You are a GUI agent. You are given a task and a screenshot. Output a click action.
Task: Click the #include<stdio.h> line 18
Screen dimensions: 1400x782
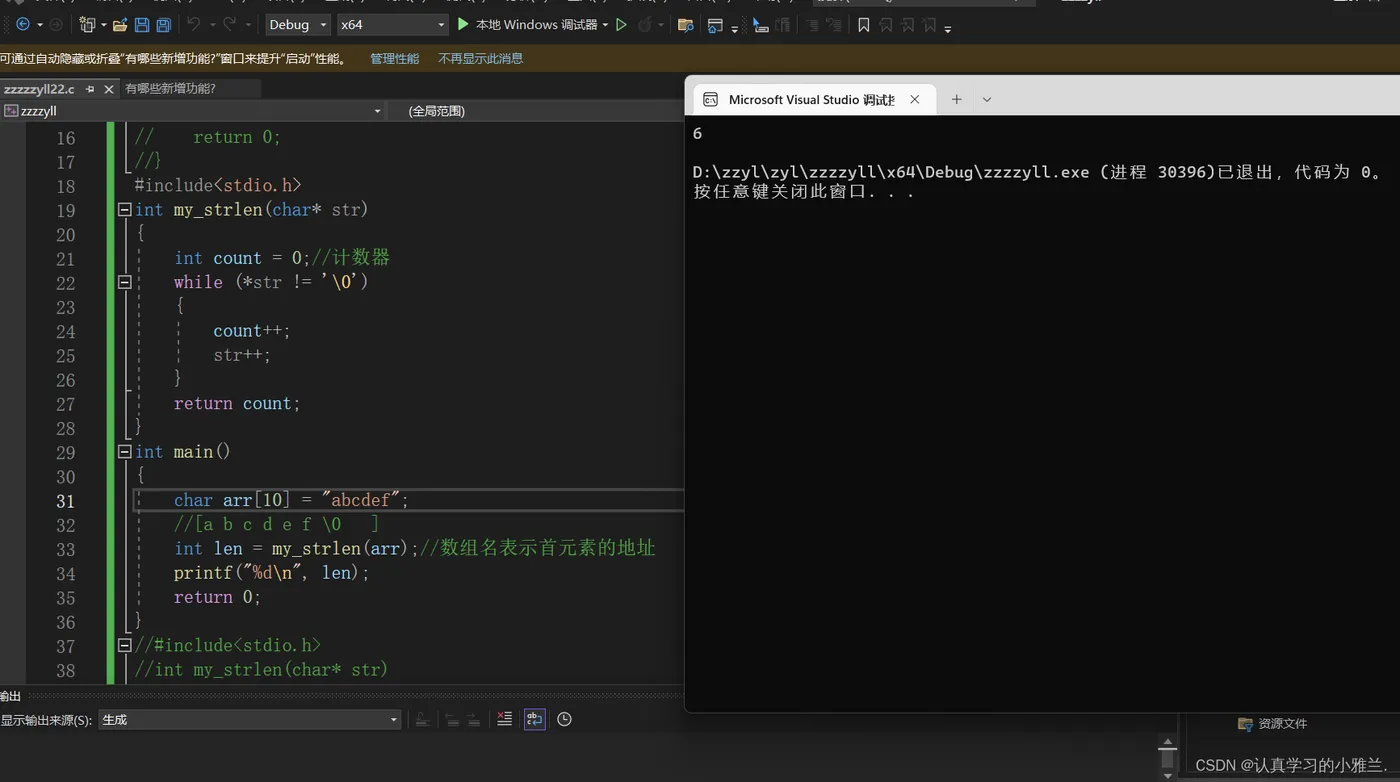[x=218, y=185]
